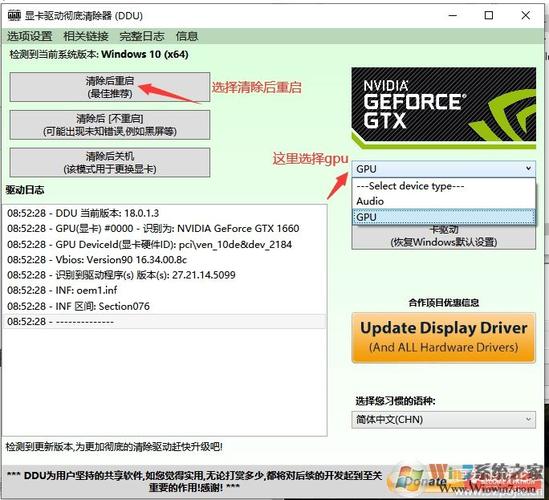Open the 相关链接 menu

coord(86,36)
